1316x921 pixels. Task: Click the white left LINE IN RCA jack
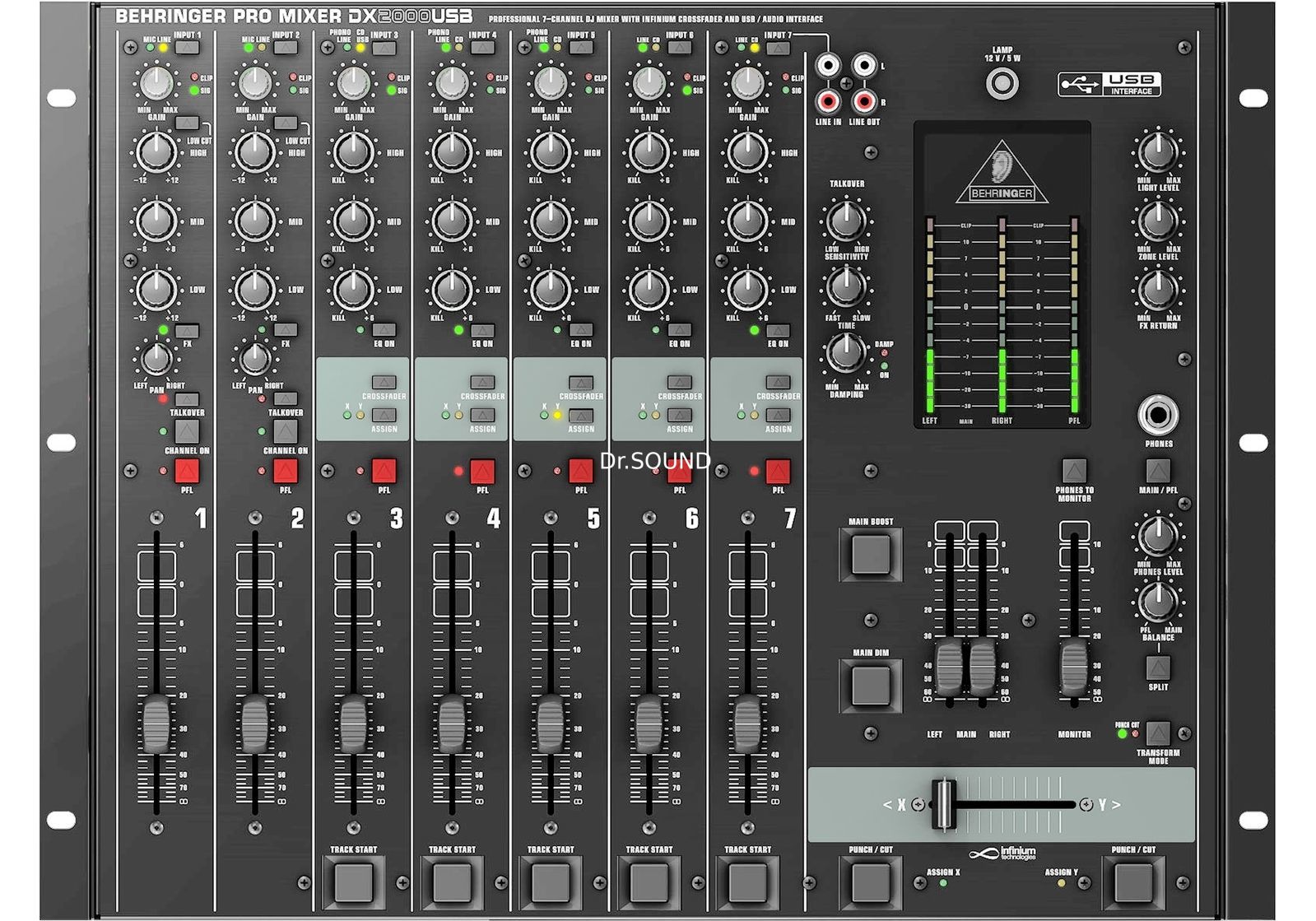click(827, 64)
